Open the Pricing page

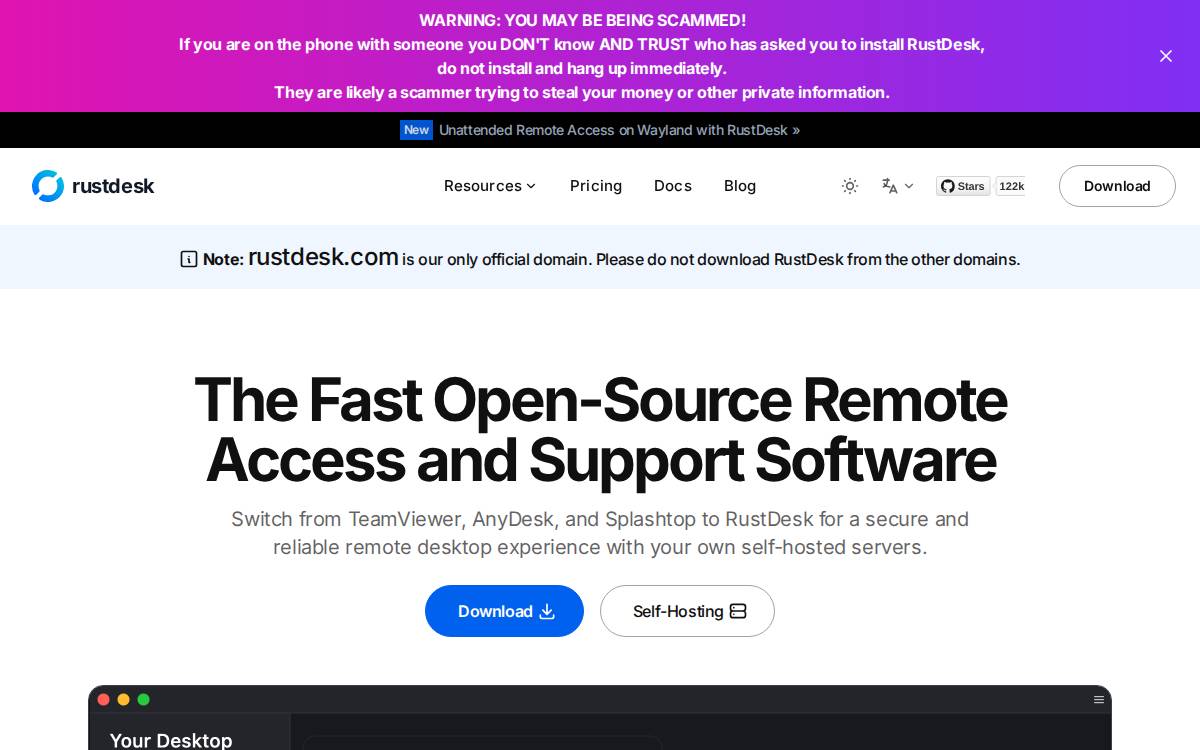click(x=596, y=186)
